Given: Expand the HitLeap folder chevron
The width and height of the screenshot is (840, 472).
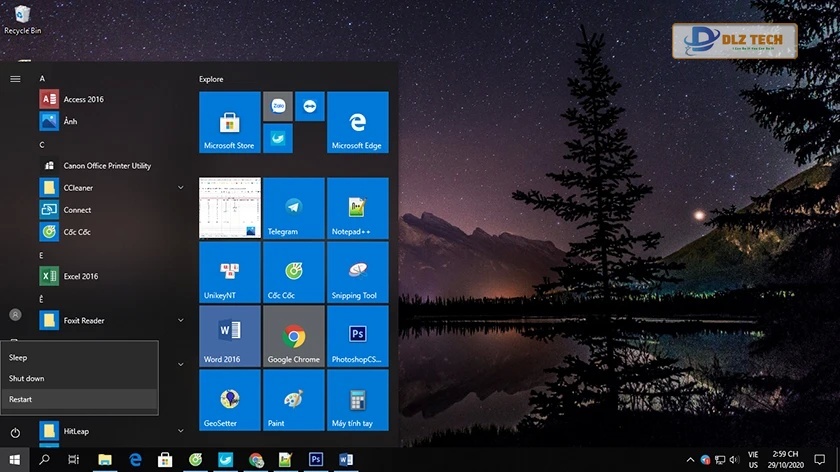Looking at the screenshot, I should point(181,432).
